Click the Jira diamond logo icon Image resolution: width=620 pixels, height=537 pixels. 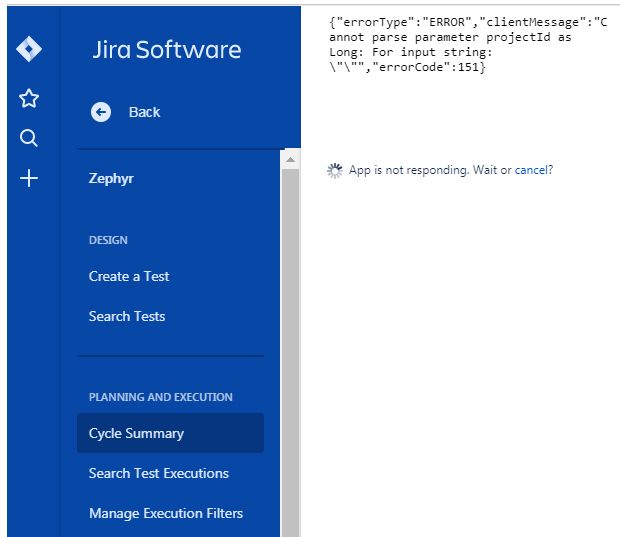click(29, 49)
